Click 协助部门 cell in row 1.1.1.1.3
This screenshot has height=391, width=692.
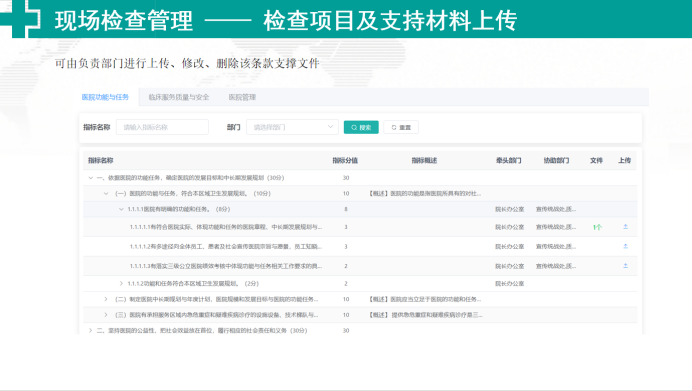tap(556, 266)
